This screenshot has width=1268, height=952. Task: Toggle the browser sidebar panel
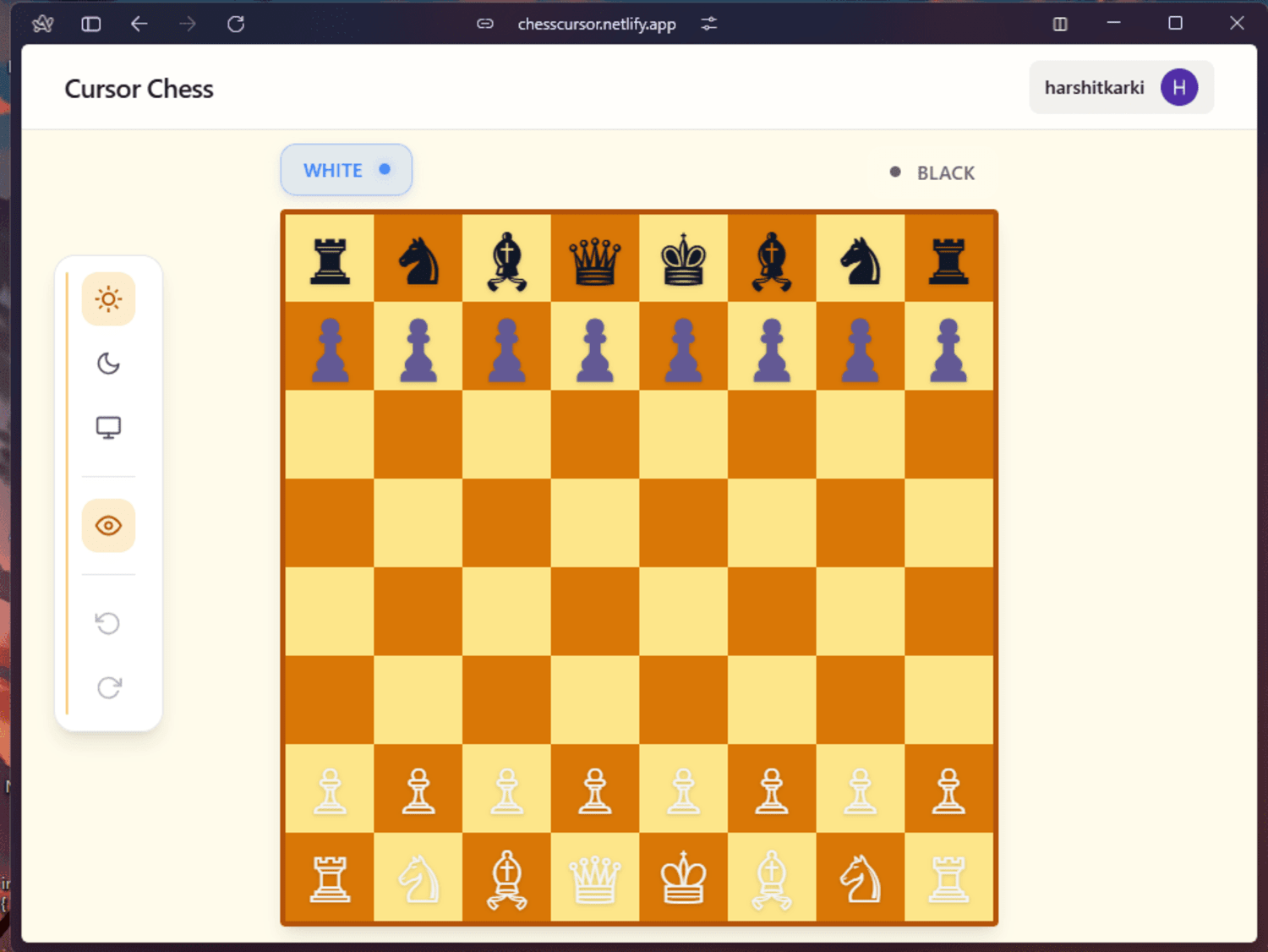click(x=91, y=24)
